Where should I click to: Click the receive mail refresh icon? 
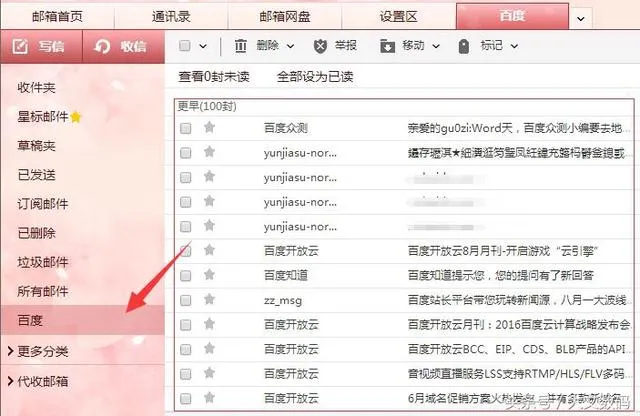coord(102,46)
